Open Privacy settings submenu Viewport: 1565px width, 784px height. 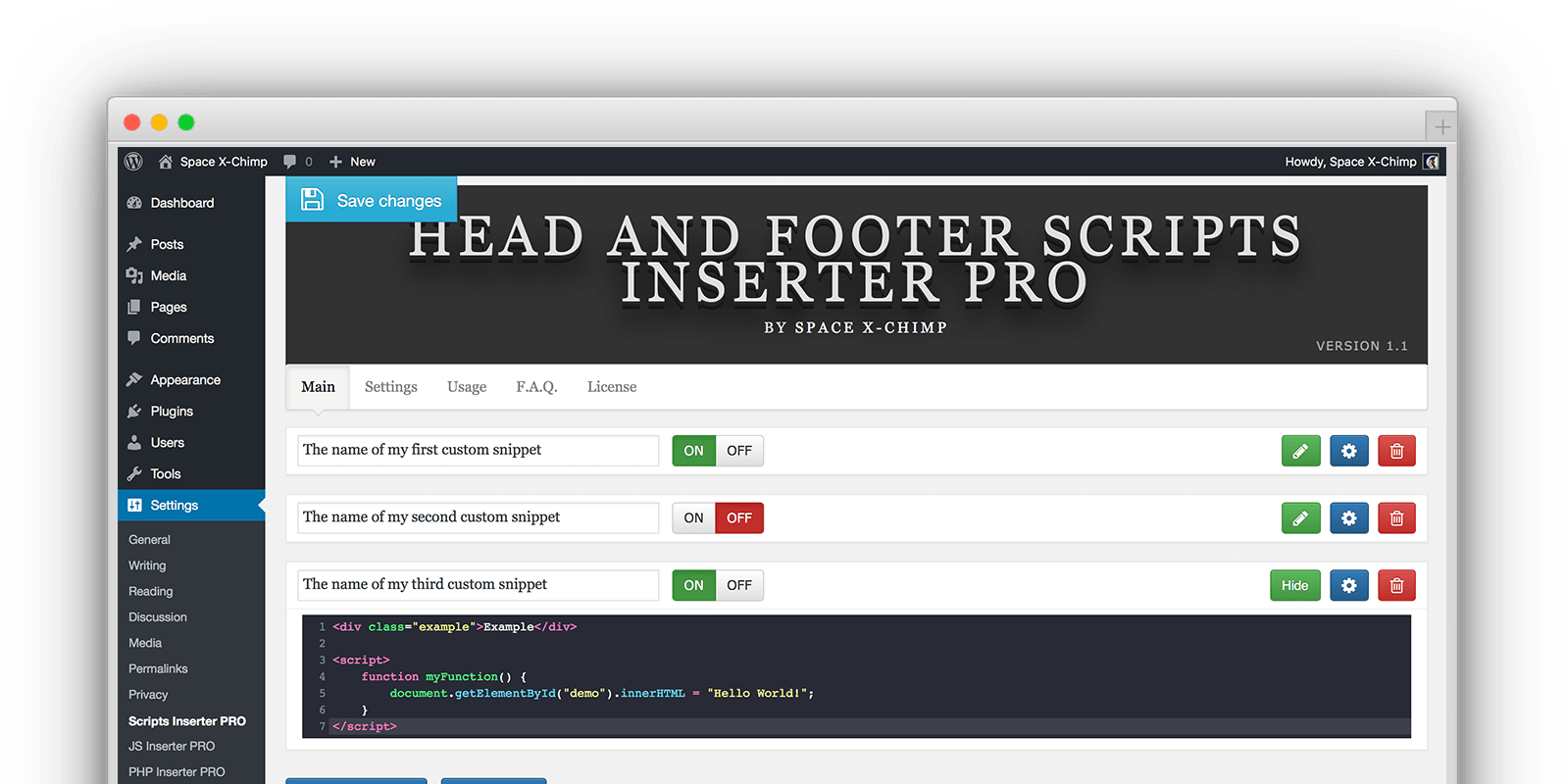tap(148, 695)
